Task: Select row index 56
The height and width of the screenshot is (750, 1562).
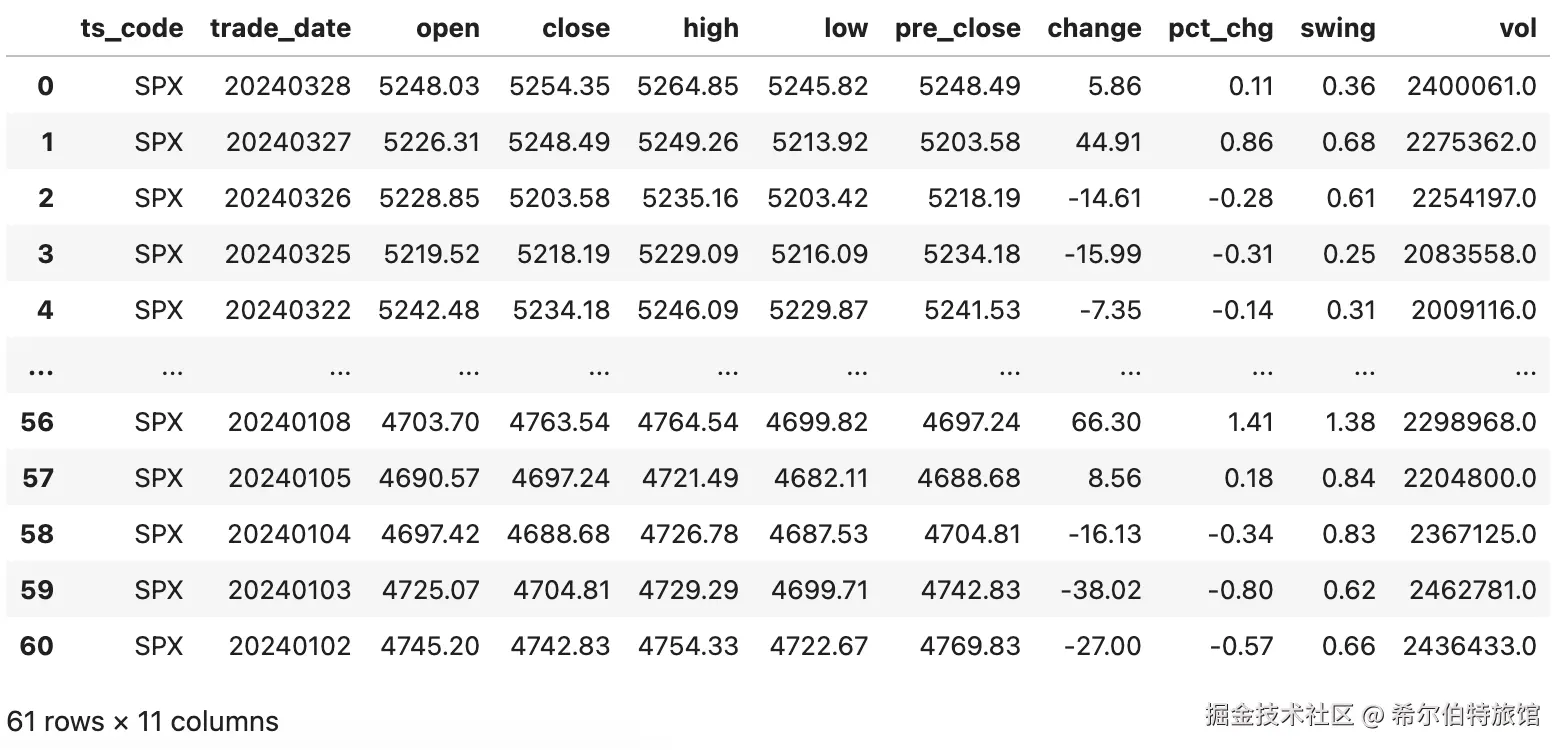Action: point(37,422)
